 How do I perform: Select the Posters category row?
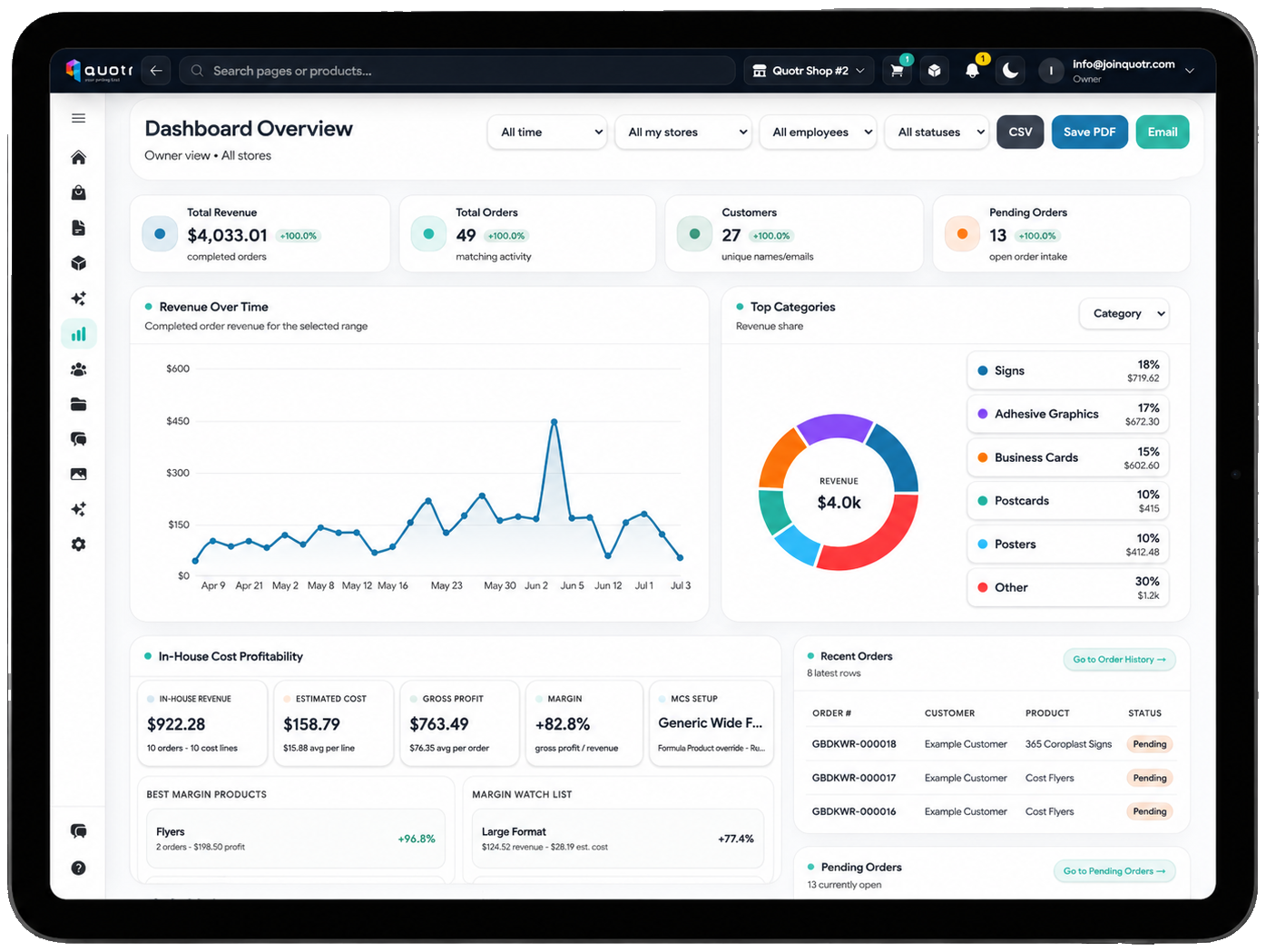point(1068,545)
